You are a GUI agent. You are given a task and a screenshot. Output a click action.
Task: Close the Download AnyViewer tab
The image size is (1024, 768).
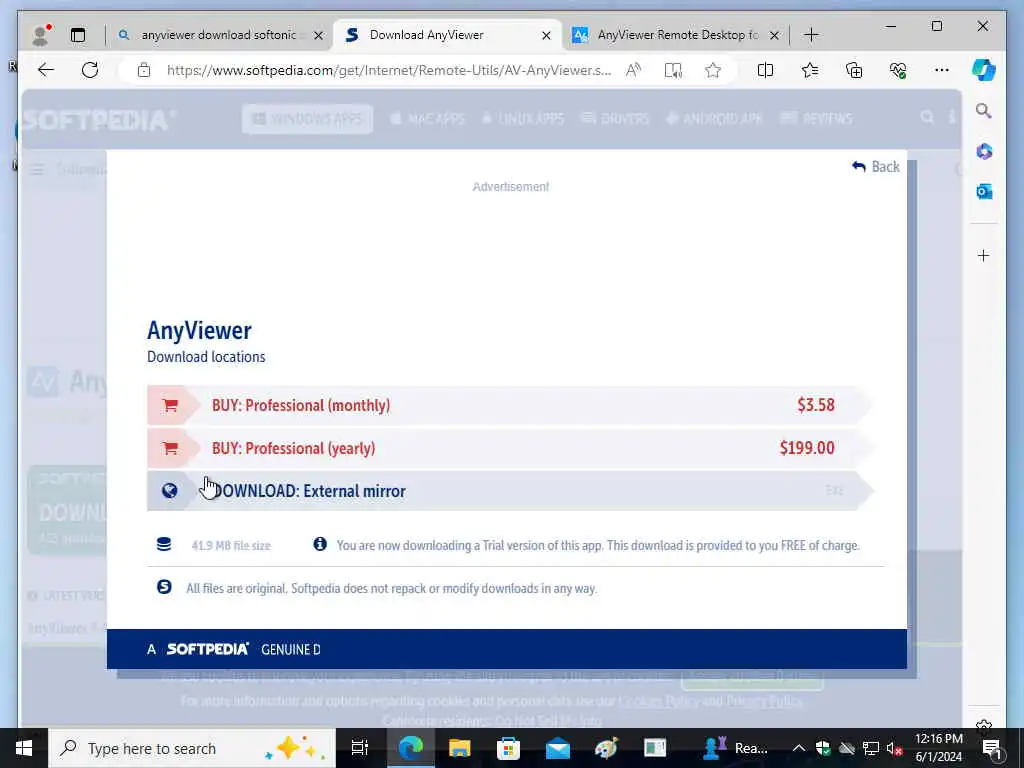click(x=546, y=35)
